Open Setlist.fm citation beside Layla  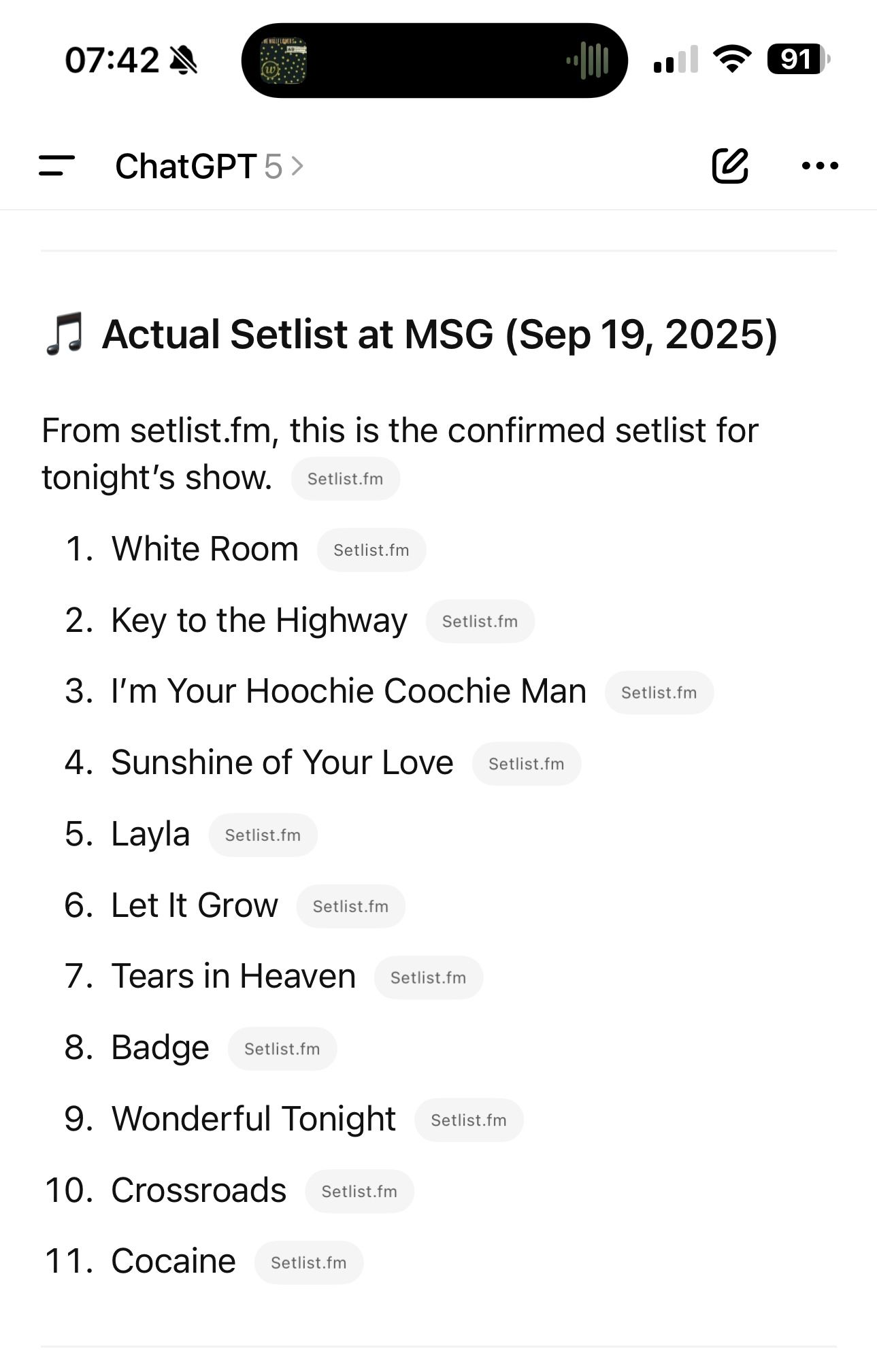click(263, 835)
